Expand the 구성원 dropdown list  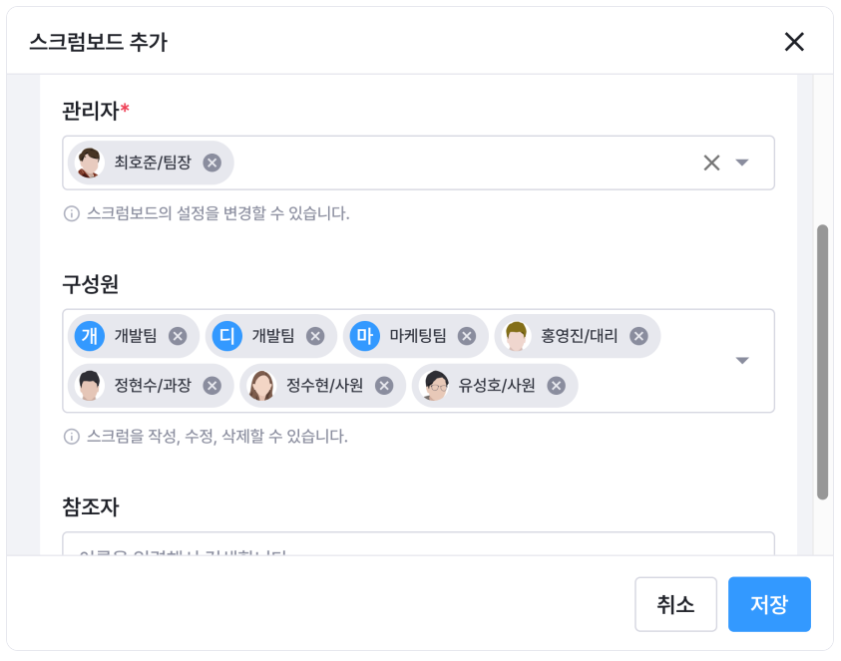[742, 360]
